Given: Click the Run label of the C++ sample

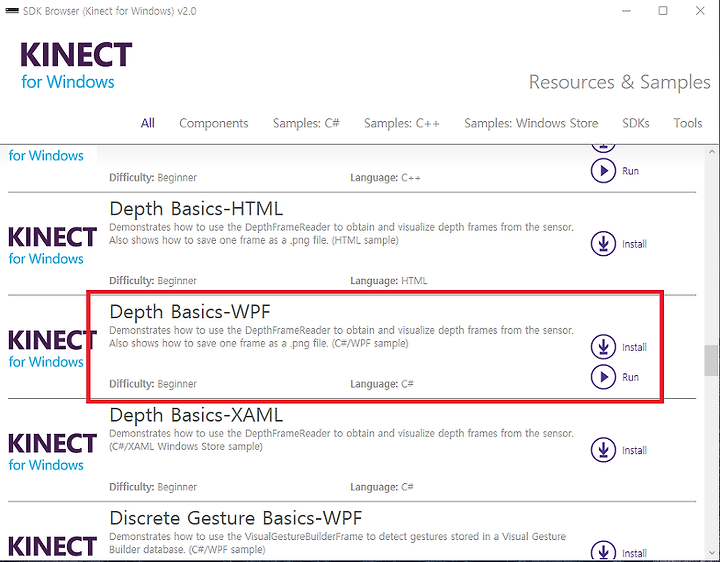Looking at the screenshot, I should [x=630, y=171].
